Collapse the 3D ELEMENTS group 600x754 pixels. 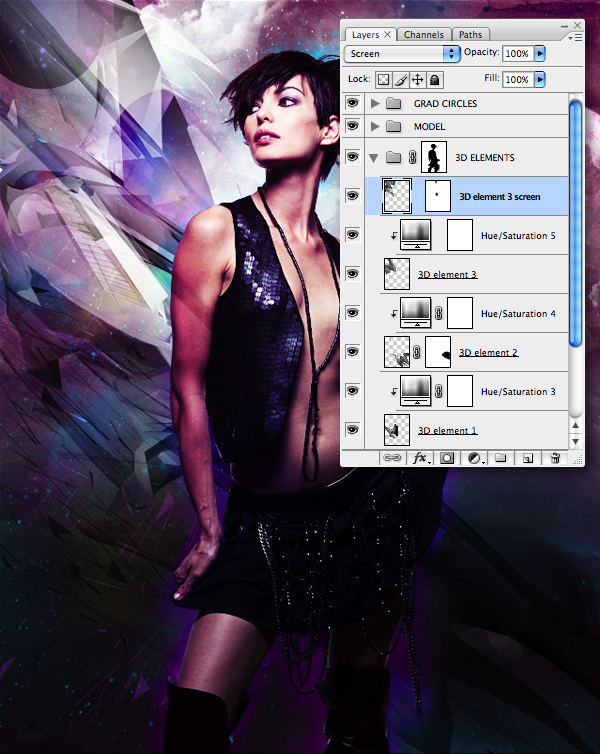pos(374,157)
